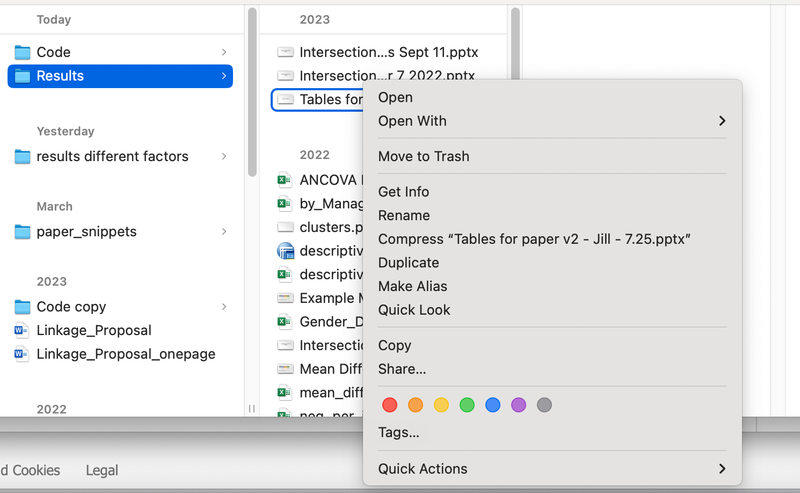Apply the purple color tag

click(518, 405)
